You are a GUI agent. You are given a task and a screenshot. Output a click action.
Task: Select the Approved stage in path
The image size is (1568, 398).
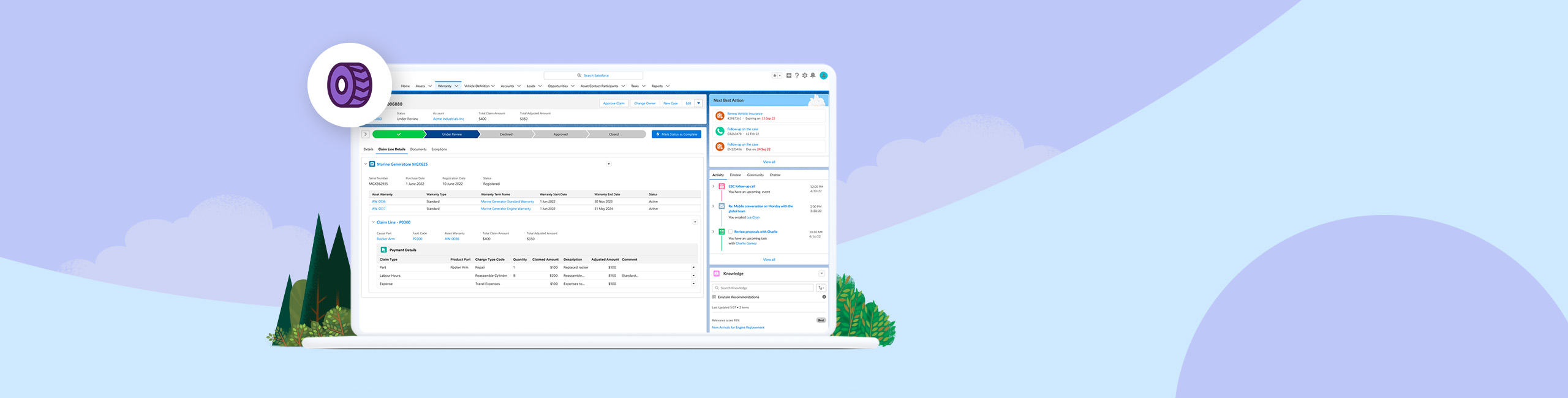560,134
